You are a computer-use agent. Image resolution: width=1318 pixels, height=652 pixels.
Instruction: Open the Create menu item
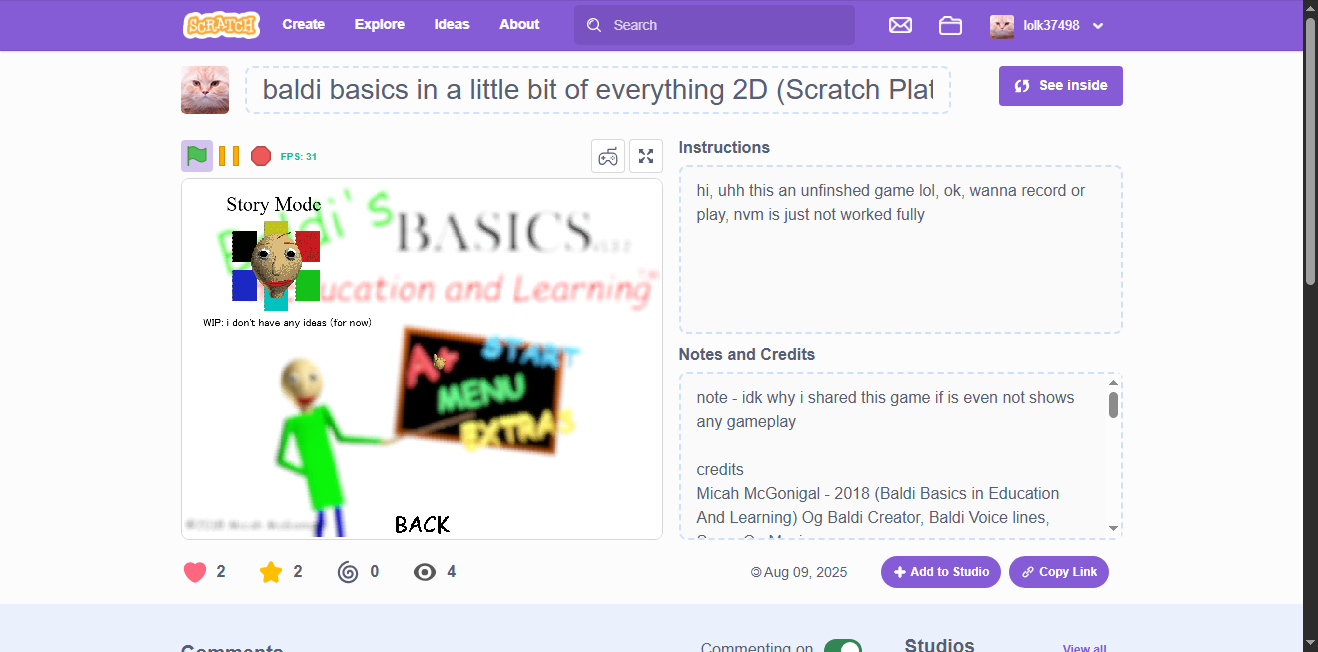(x=304, y=25)
